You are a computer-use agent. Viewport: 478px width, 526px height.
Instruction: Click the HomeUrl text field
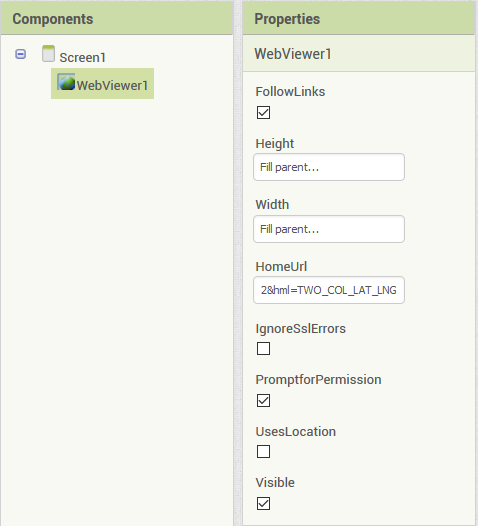329,290
